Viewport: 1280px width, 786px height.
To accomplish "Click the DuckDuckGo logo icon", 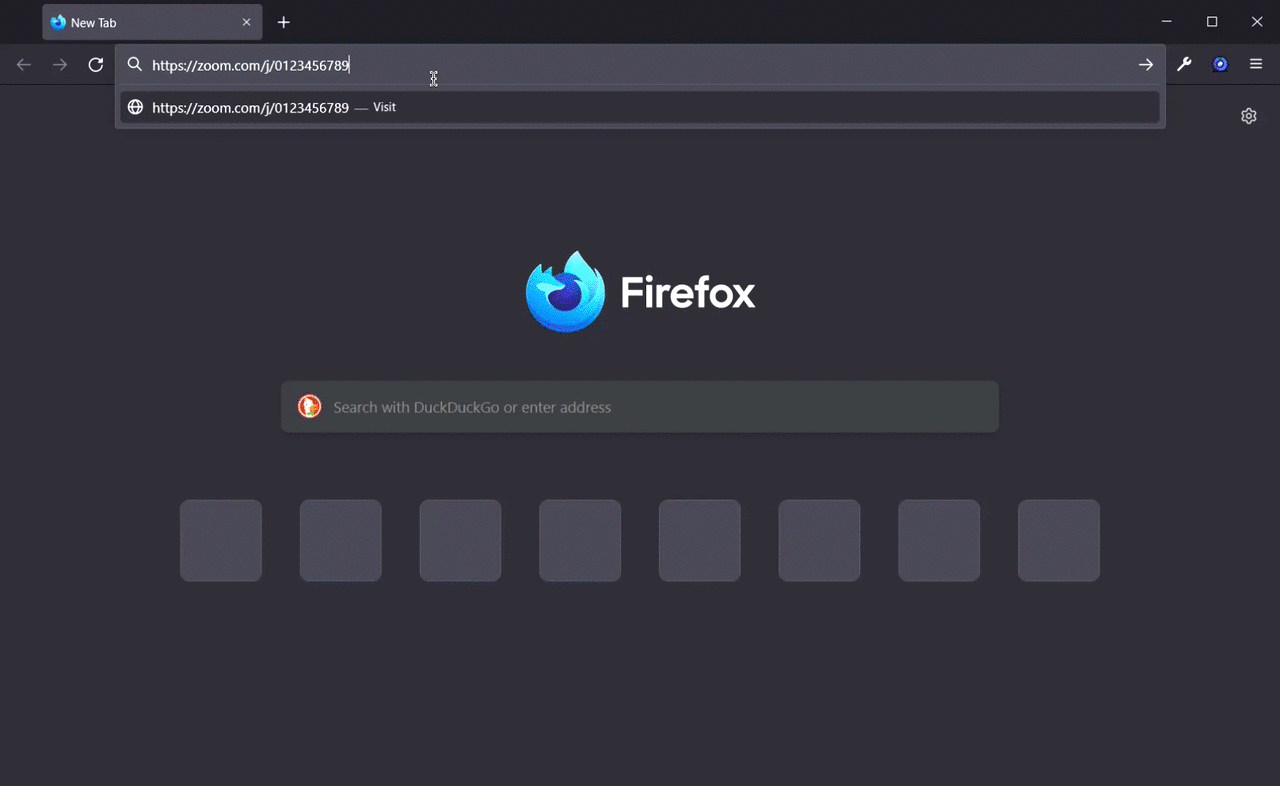I will tap(309, 406).
